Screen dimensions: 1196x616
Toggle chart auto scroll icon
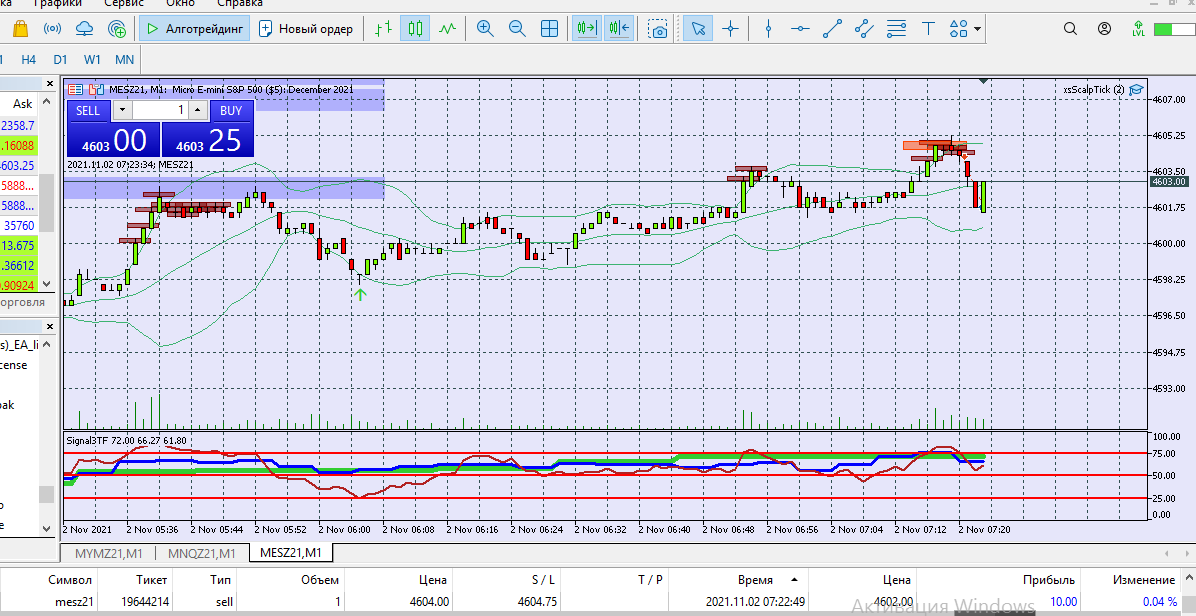587,29
